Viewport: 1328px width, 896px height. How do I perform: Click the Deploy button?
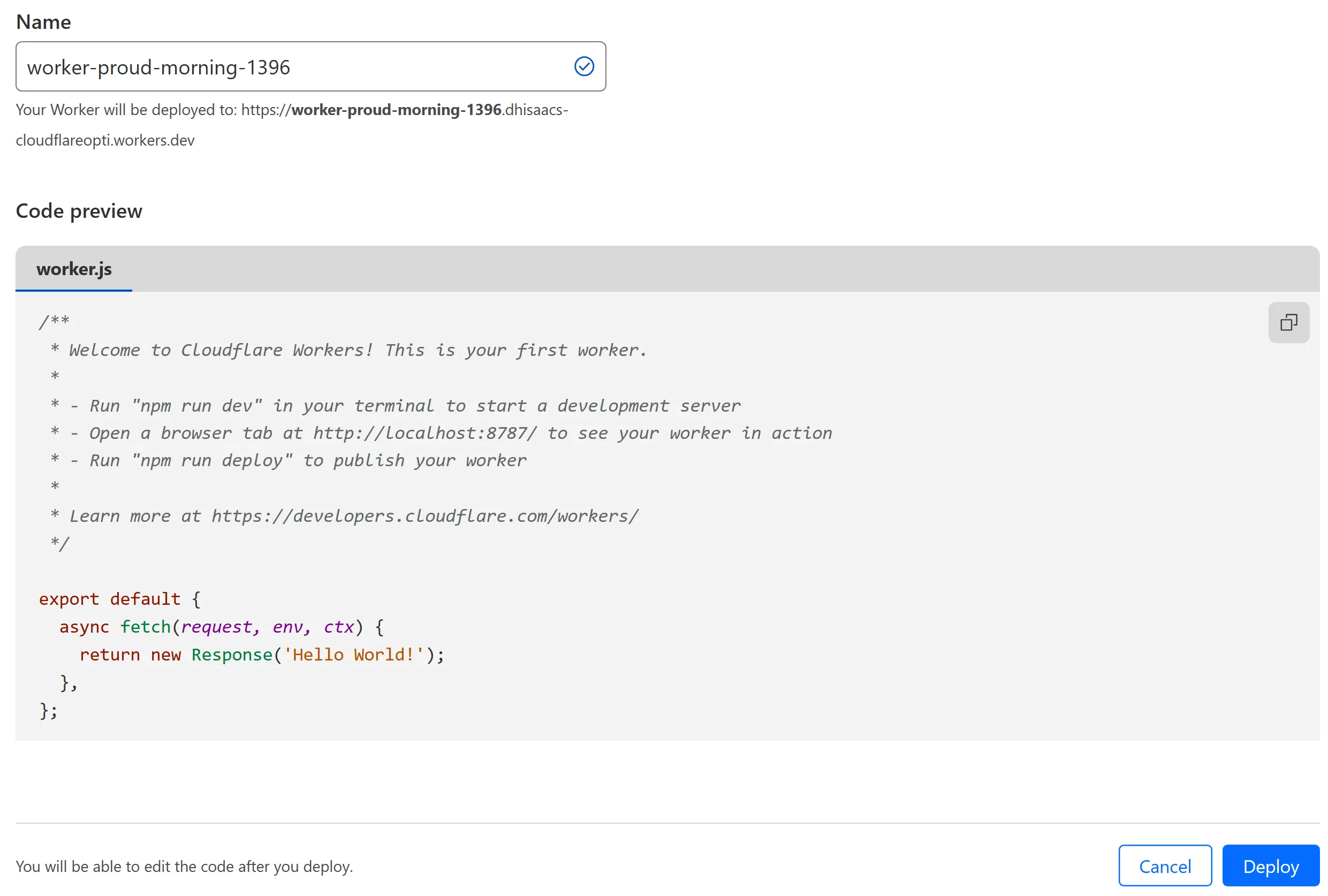coord(1271,866)
